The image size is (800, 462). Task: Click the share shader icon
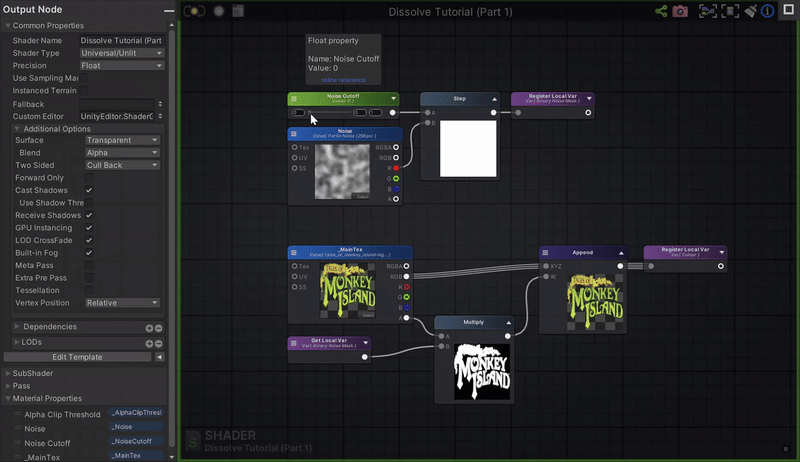[x=661, y=11]
